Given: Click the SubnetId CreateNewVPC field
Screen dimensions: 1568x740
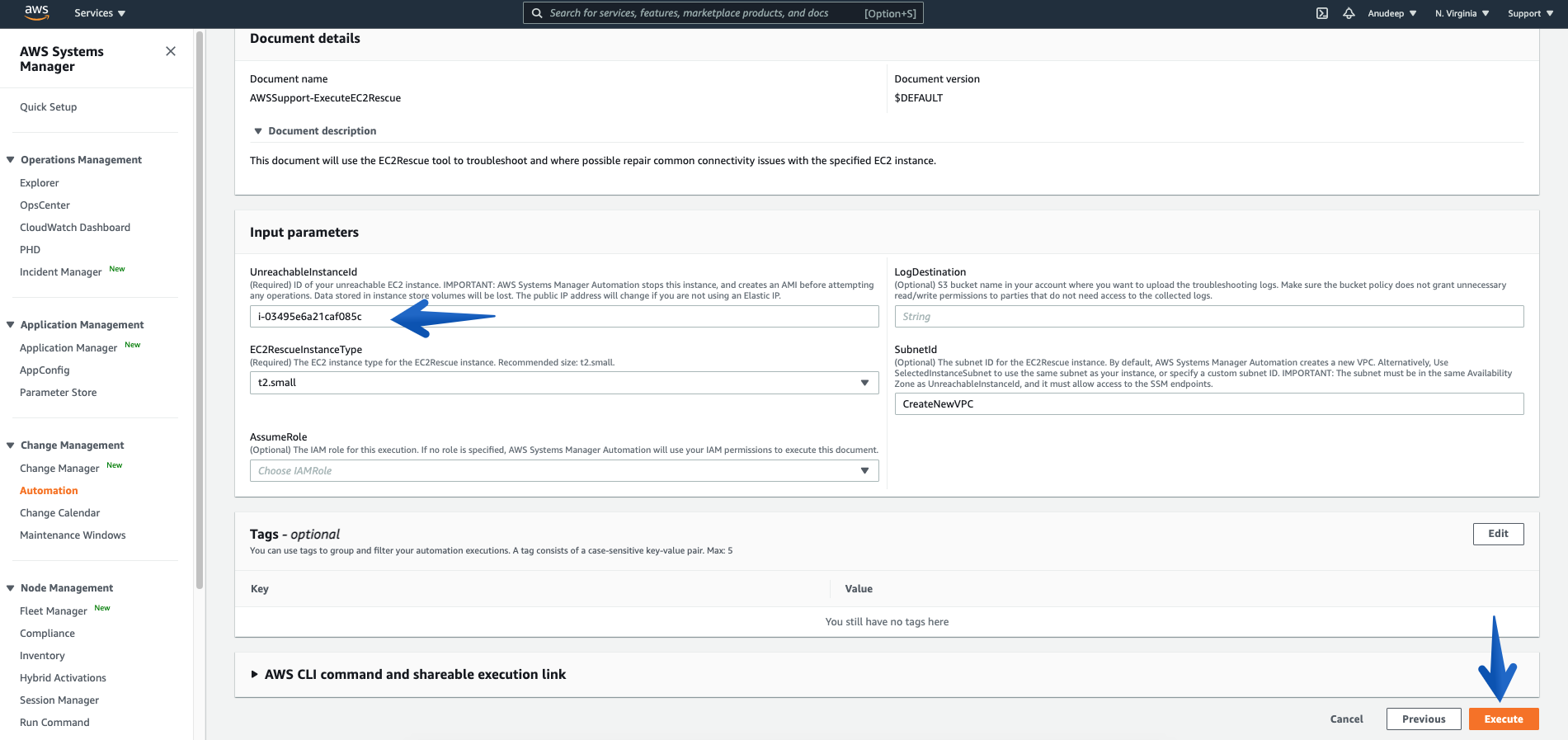Looking at the screenshot, I should [x=1209, y=404].
